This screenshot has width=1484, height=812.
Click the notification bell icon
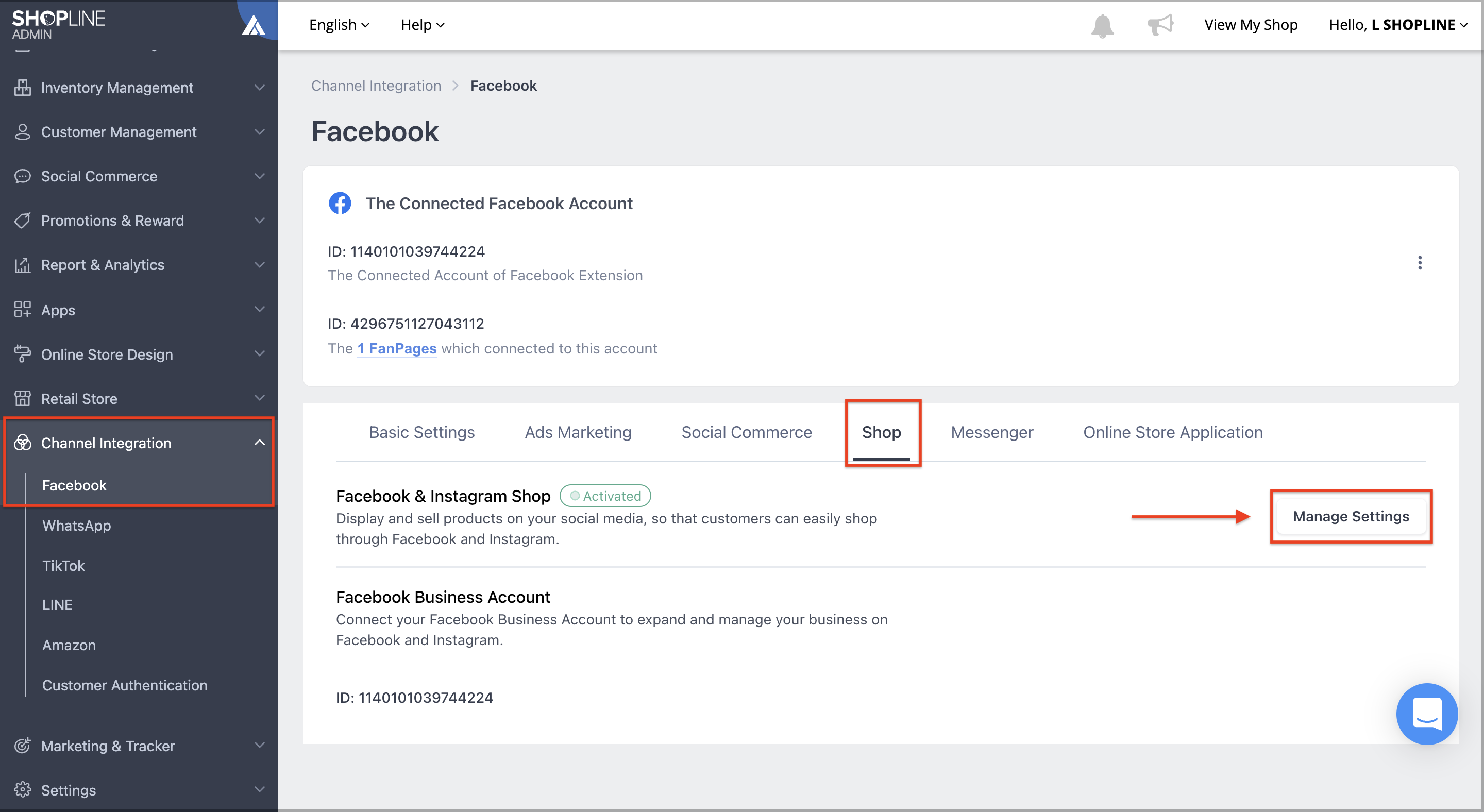tap(1102, 25)
